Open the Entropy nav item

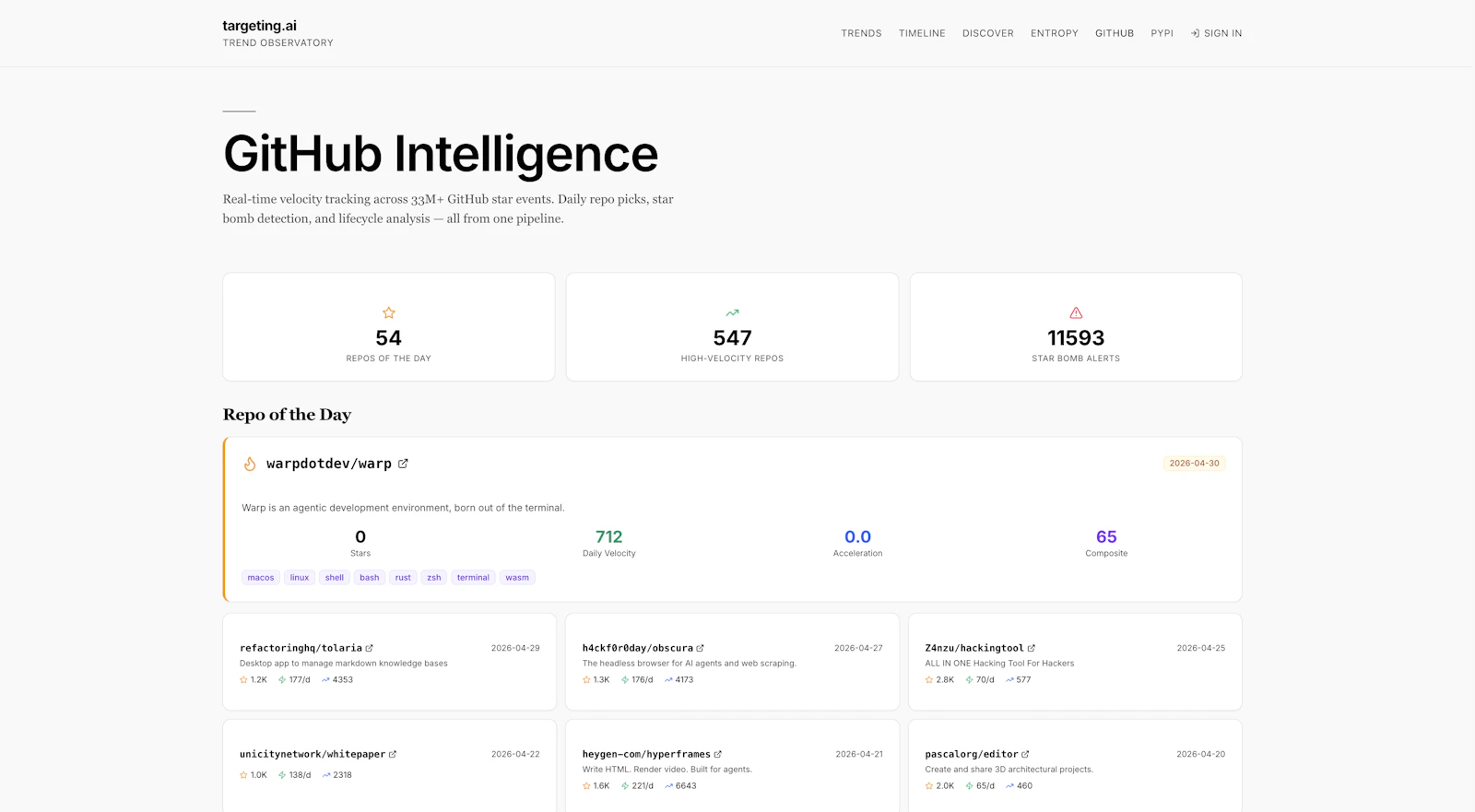1055,33
